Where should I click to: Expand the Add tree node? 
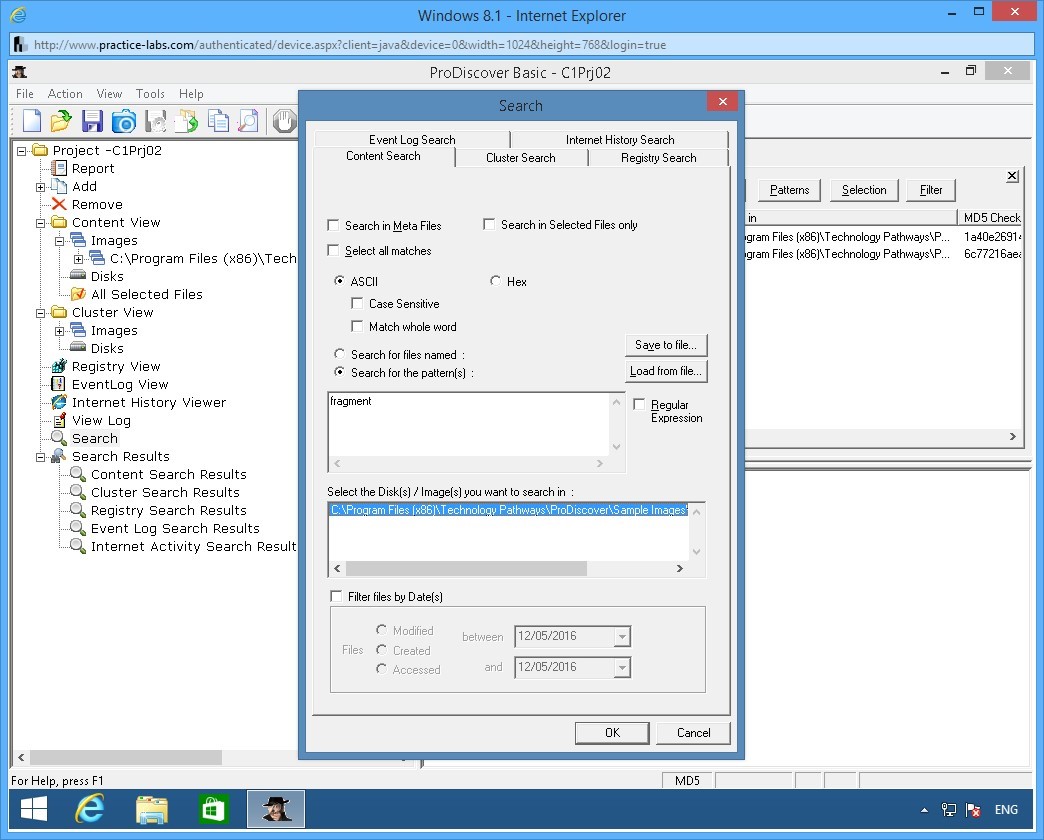(x=41, y=187)
